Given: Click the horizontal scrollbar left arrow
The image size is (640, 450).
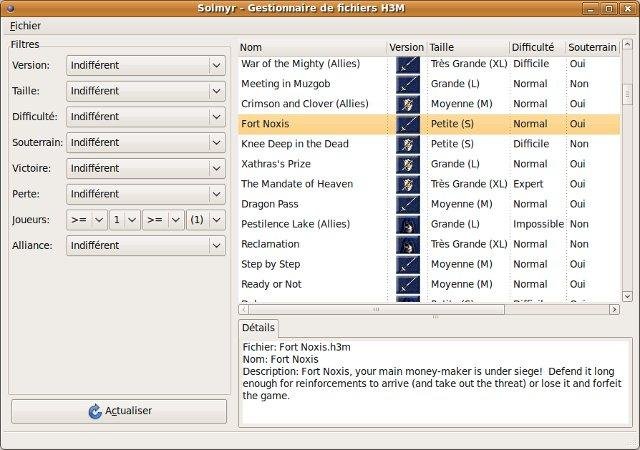Looking at the screenshot, I should tap(244, 310).
